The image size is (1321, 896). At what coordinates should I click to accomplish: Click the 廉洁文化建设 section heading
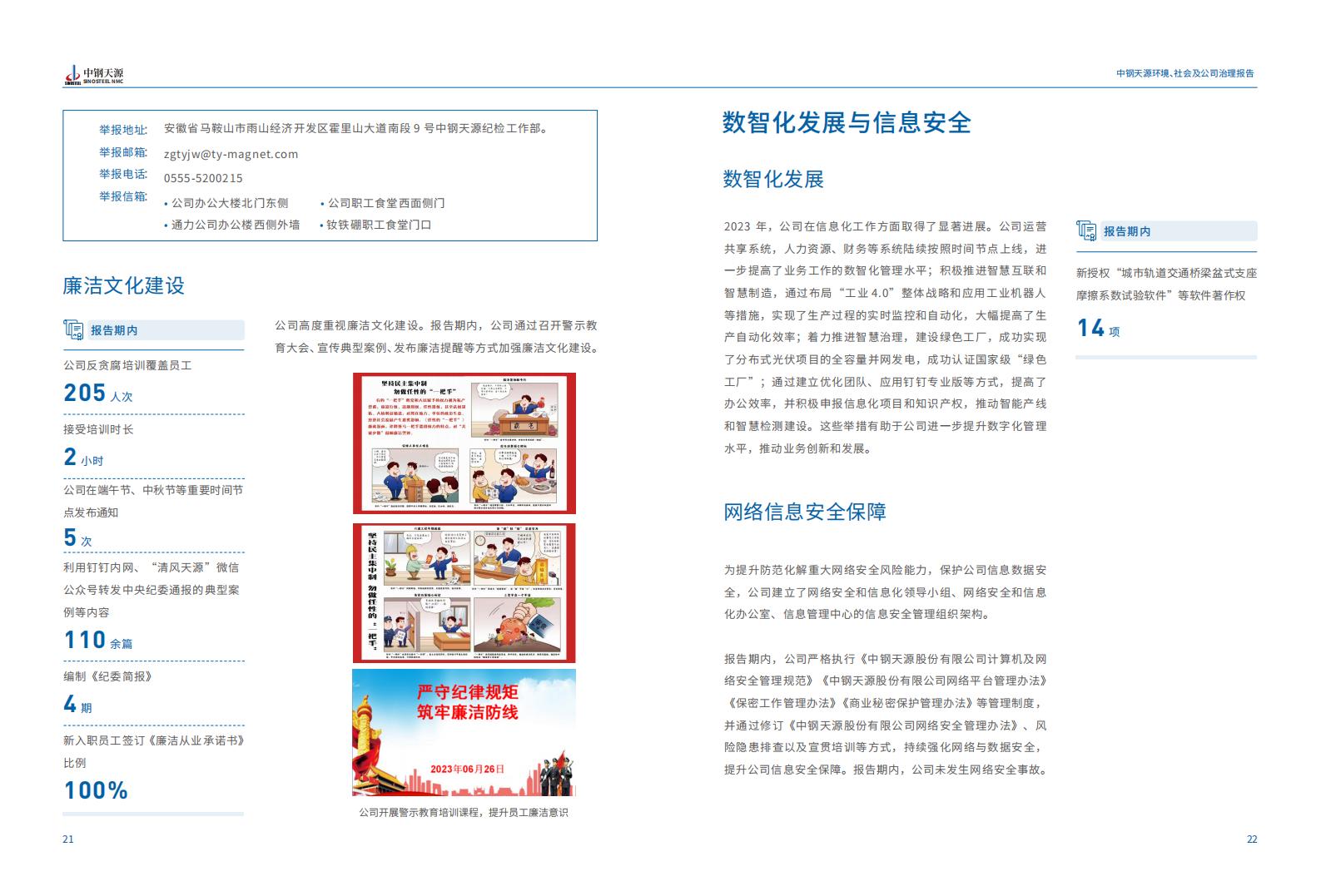pos(124,285)
